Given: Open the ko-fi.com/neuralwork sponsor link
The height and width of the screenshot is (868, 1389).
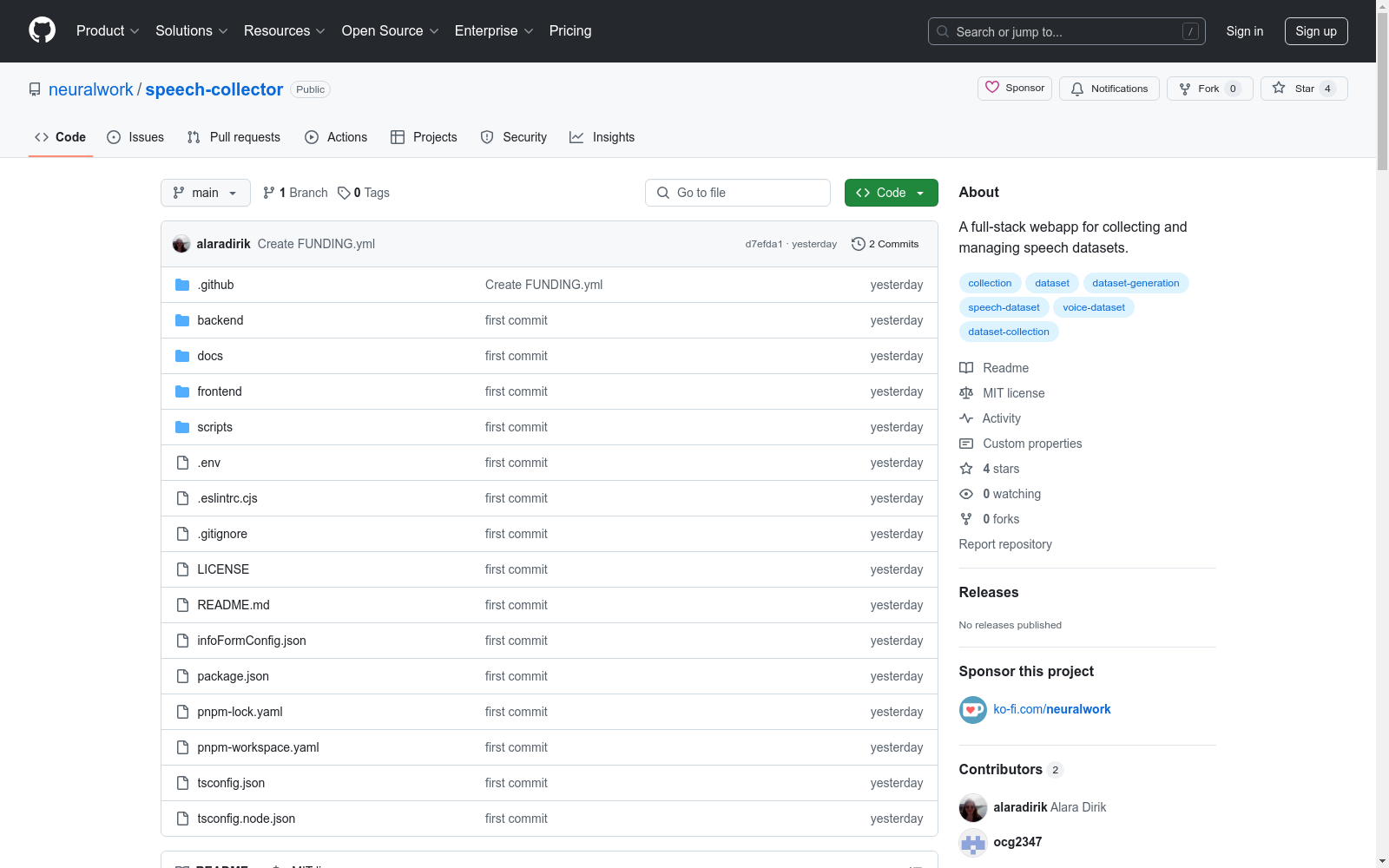Looking at the screenshot, I should 1052,709.
